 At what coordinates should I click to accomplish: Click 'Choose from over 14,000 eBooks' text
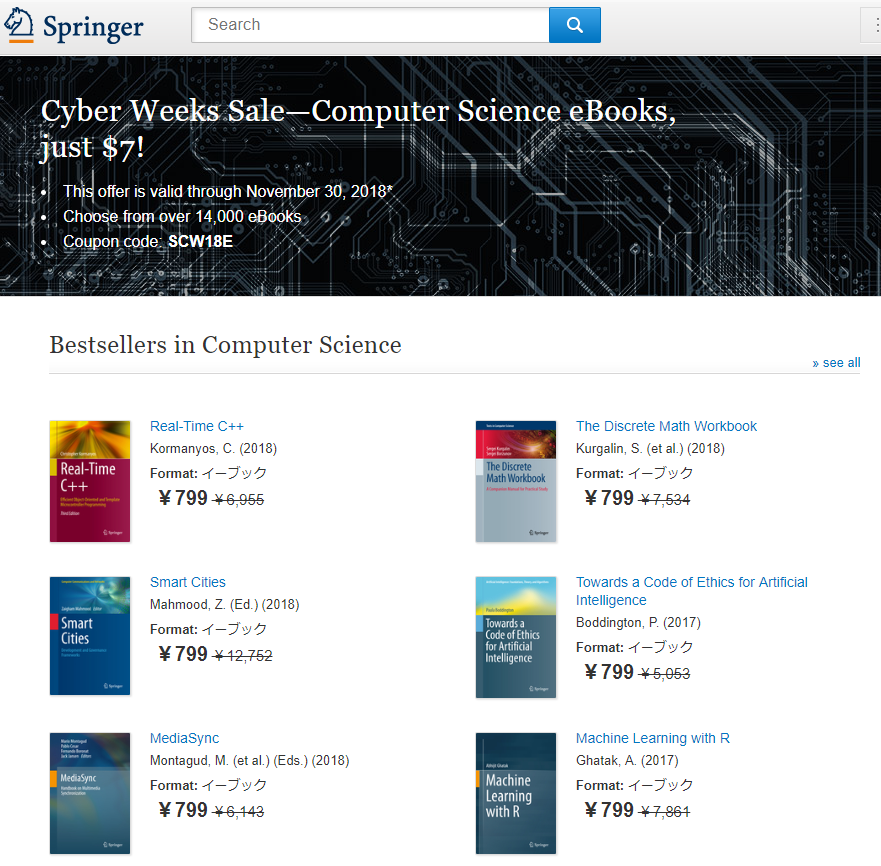pos(182,216)
